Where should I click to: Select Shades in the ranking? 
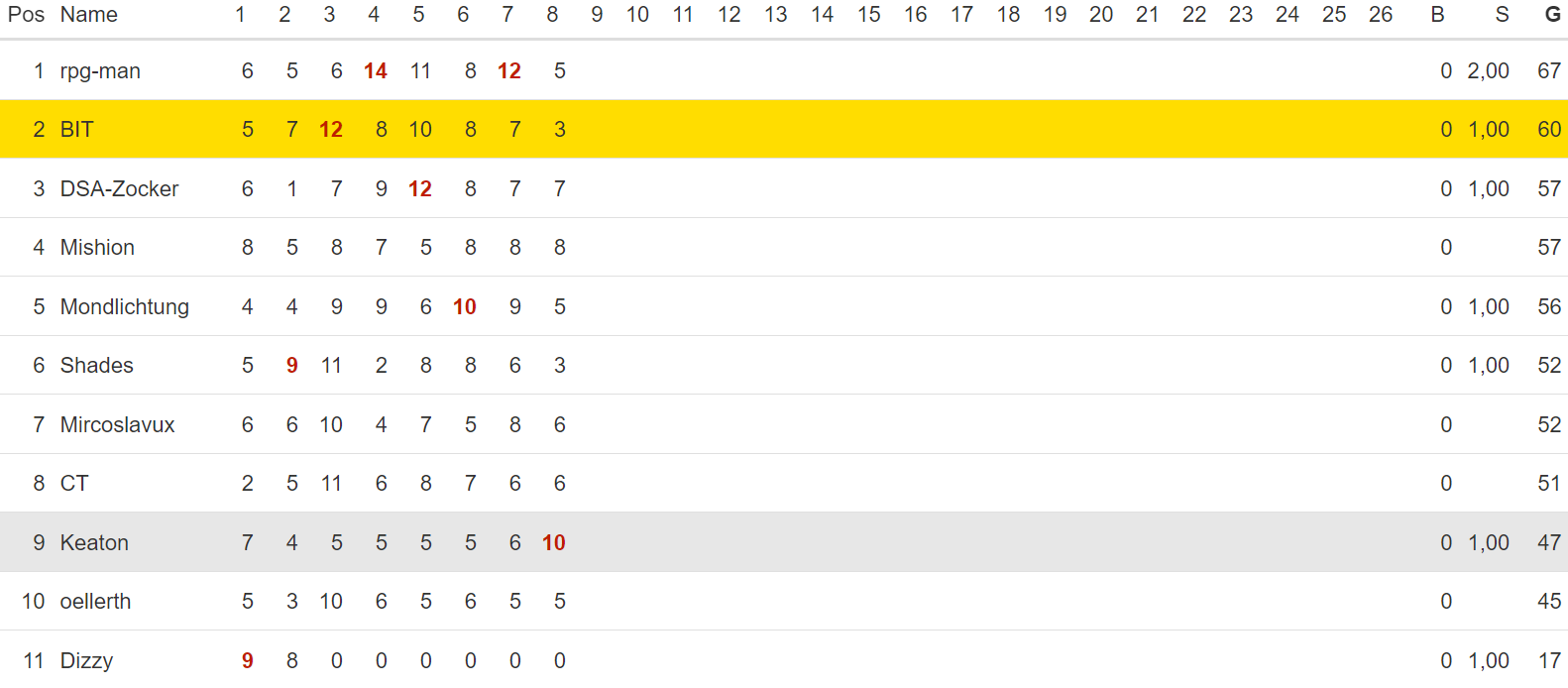tap(97, 366)
